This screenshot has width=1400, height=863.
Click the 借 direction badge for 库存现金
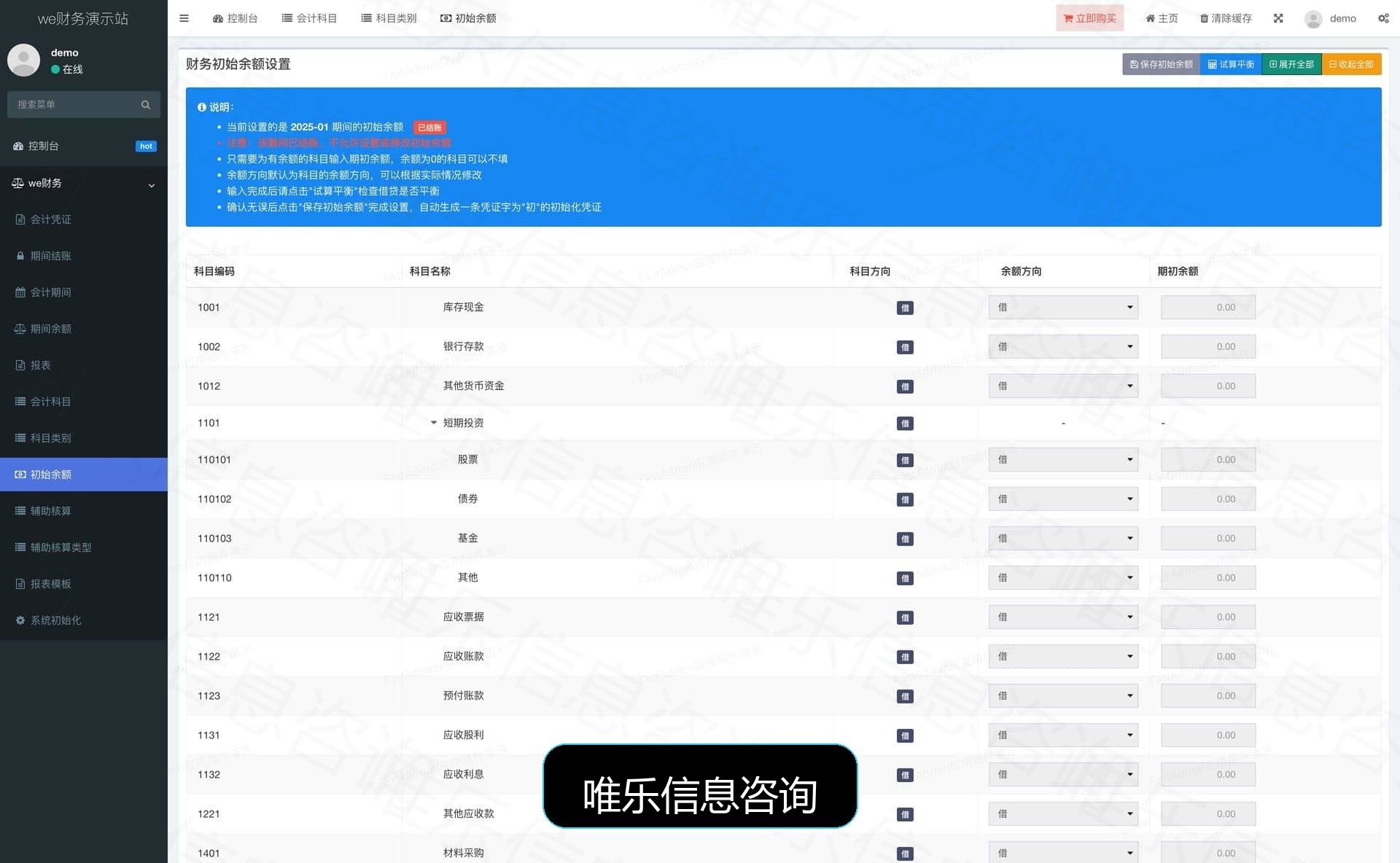point(905,308)
